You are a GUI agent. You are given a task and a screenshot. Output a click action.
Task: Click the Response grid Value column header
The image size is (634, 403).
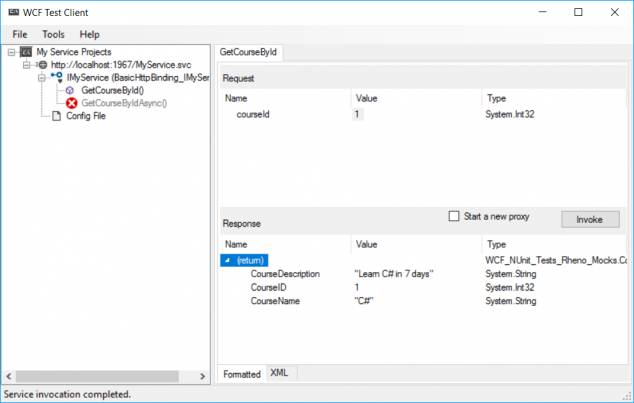[x=366, y=244]
